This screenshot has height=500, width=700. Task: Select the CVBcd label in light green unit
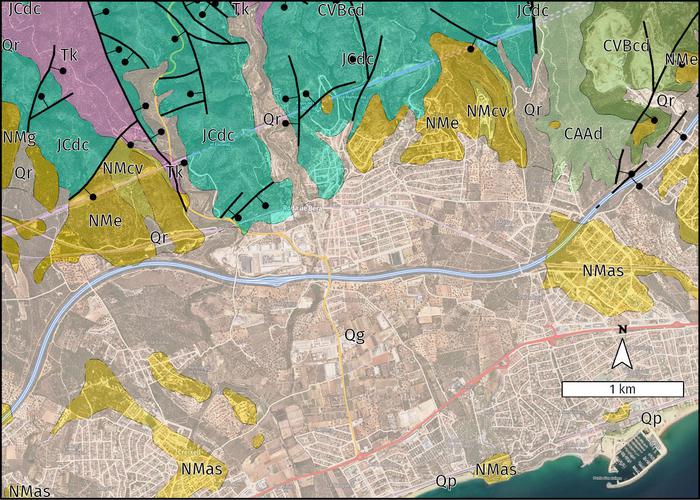(x=627, y=45)
